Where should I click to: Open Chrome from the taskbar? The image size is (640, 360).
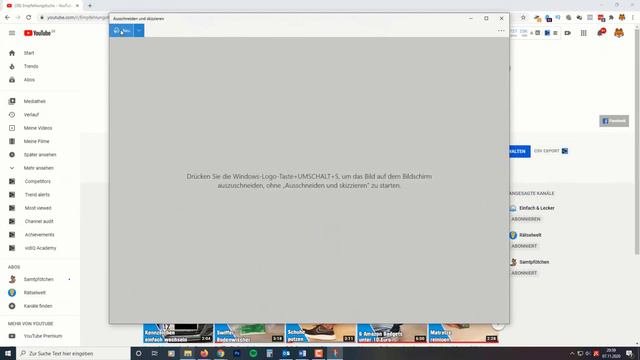tap(220, 353)
